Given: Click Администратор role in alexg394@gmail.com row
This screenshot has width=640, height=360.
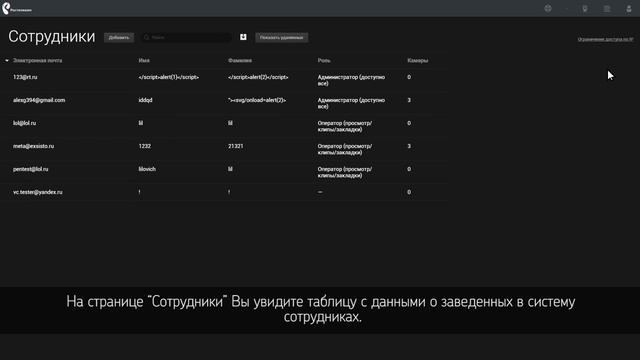Looking at the screenshot, I should pyautogui.click(x=351, y=103).
